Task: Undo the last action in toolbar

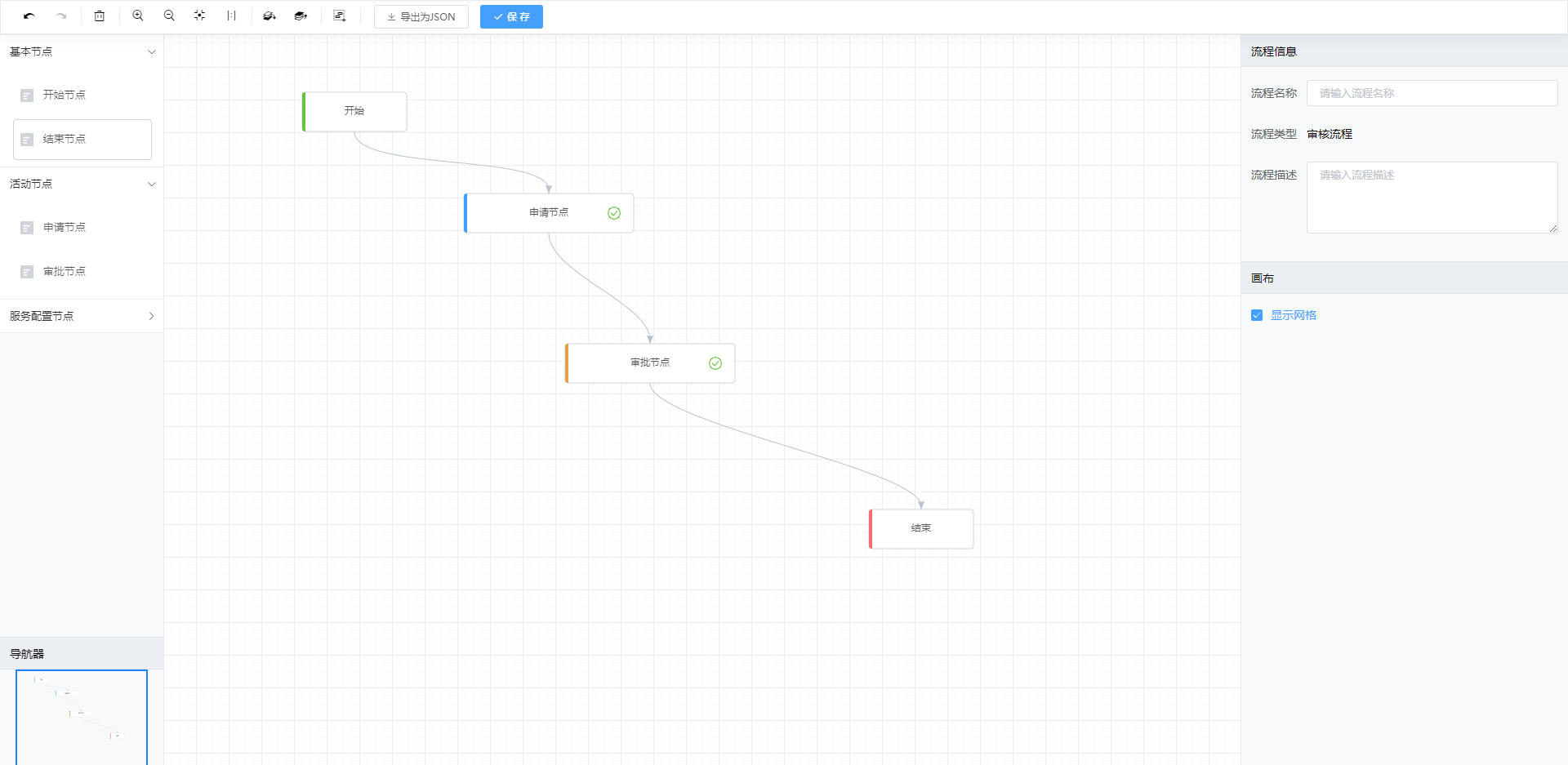Action: click(x=29, y=16)
